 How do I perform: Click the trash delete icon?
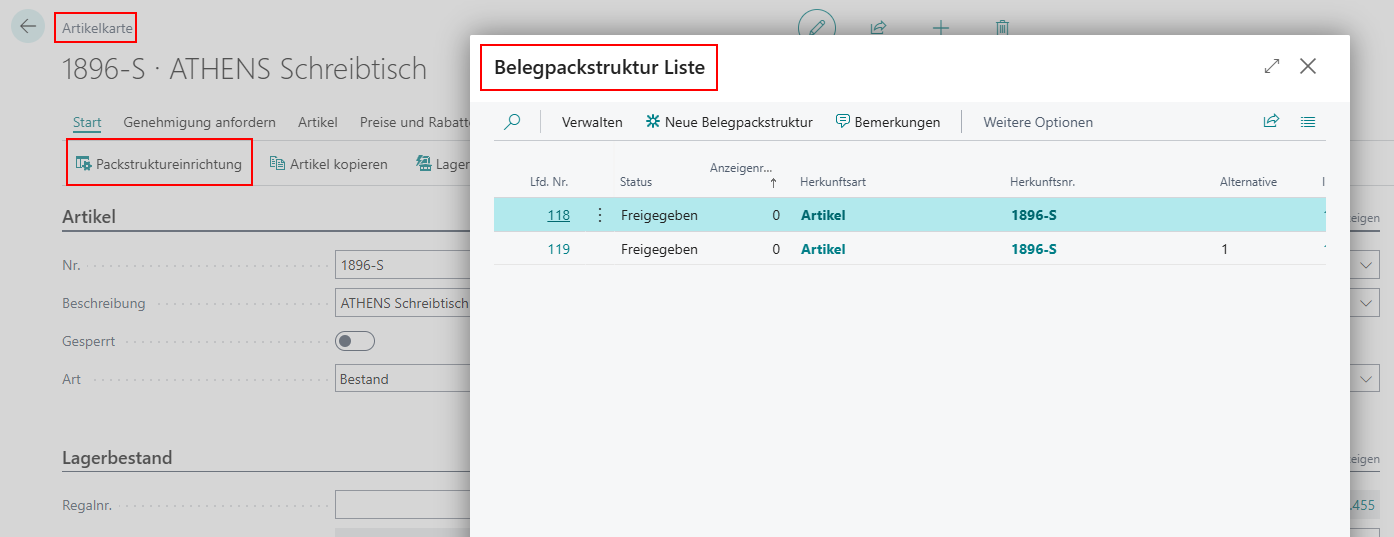tap(1002, 27)
